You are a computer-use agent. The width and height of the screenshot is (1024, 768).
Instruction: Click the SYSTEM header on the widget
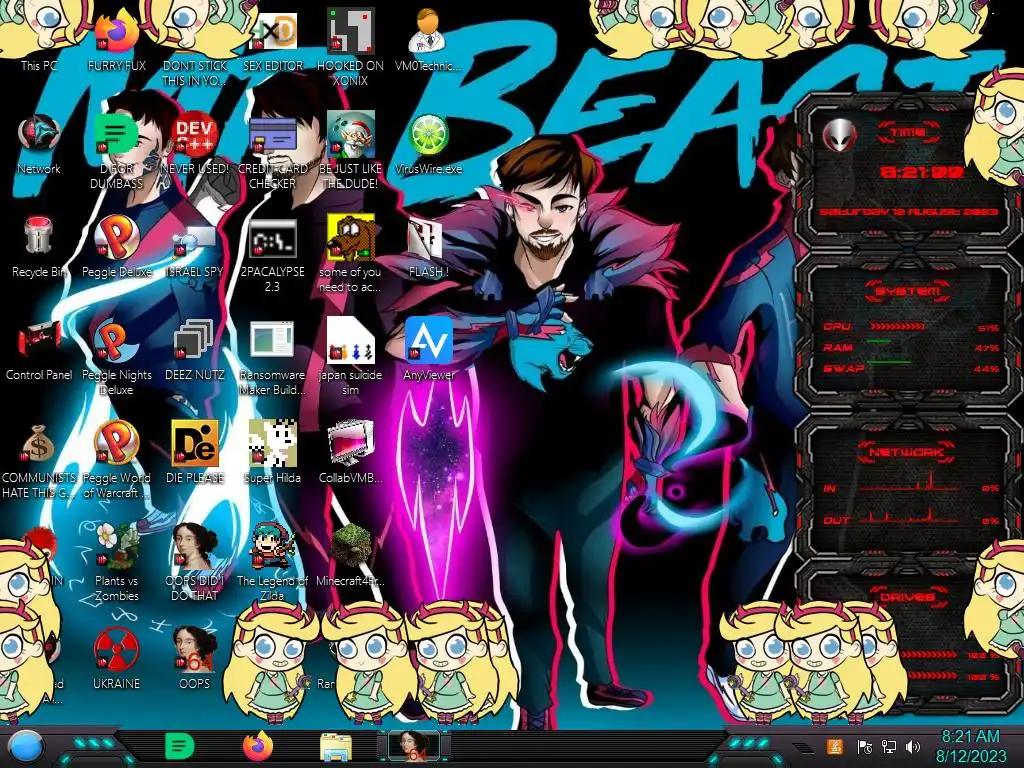tap(908, 291)
